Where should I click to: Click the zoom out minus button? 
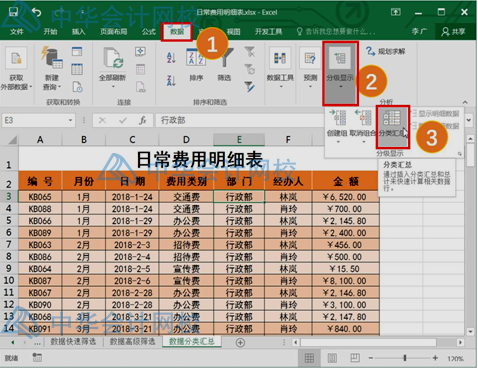click(x=371, y=358)
